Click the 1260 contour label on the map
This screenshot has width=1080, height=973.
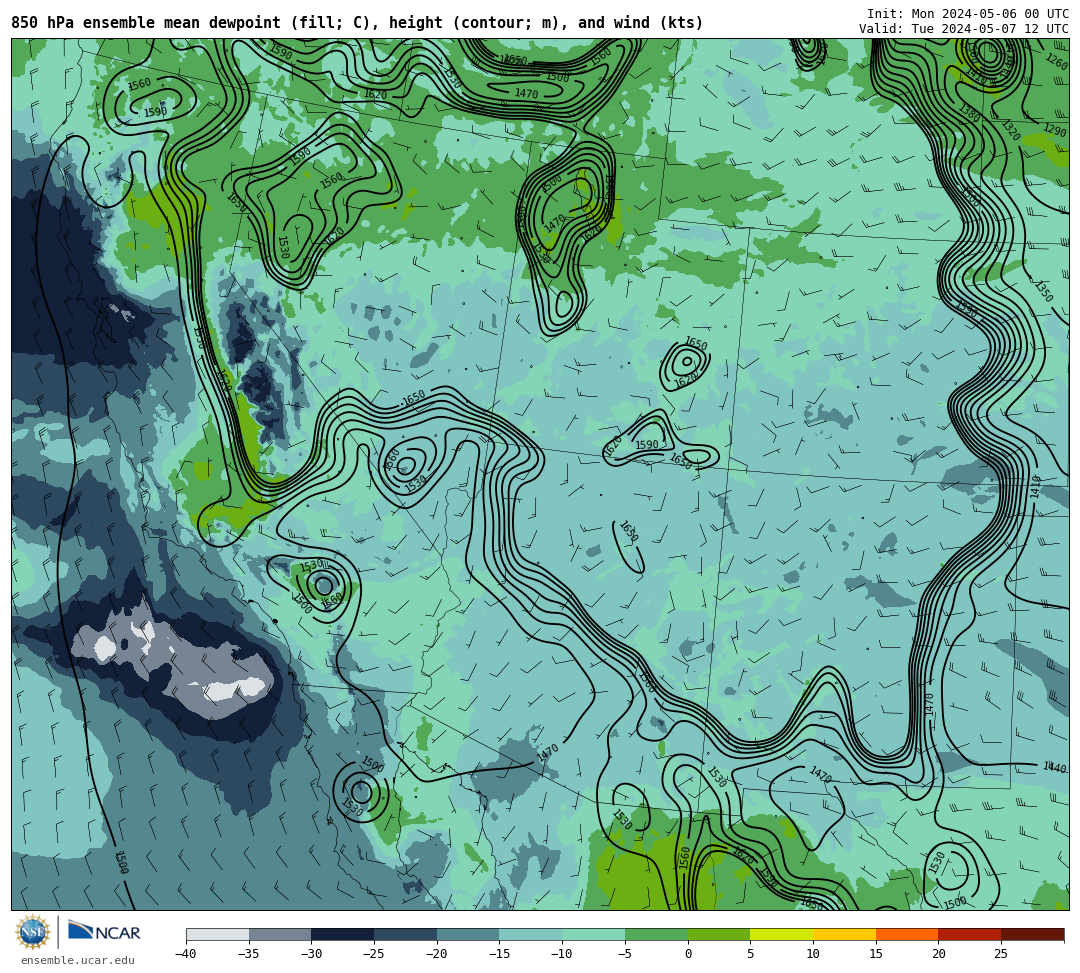(1057, 61)
